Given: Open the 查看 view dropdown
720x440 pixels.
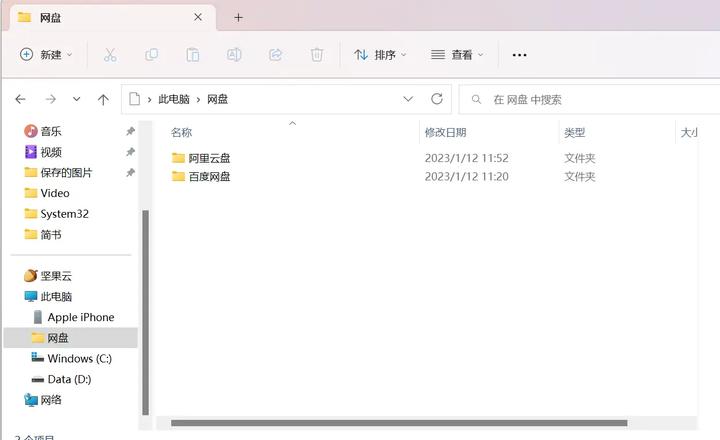Looking at the screenshot, I should pyautogui.click(x=457, y=55).
